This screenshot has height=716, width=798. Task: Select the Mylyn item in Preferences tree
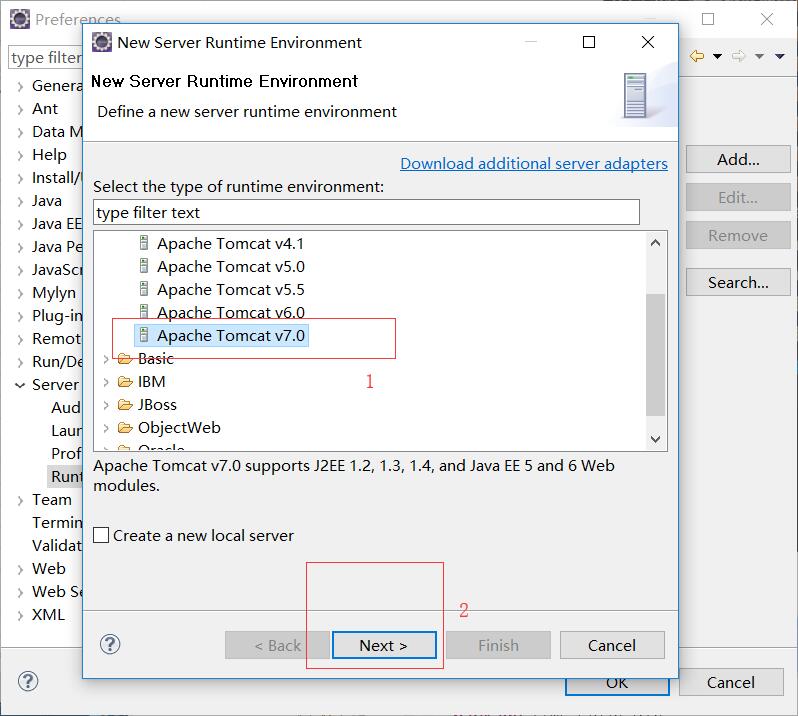coord(53,293)
